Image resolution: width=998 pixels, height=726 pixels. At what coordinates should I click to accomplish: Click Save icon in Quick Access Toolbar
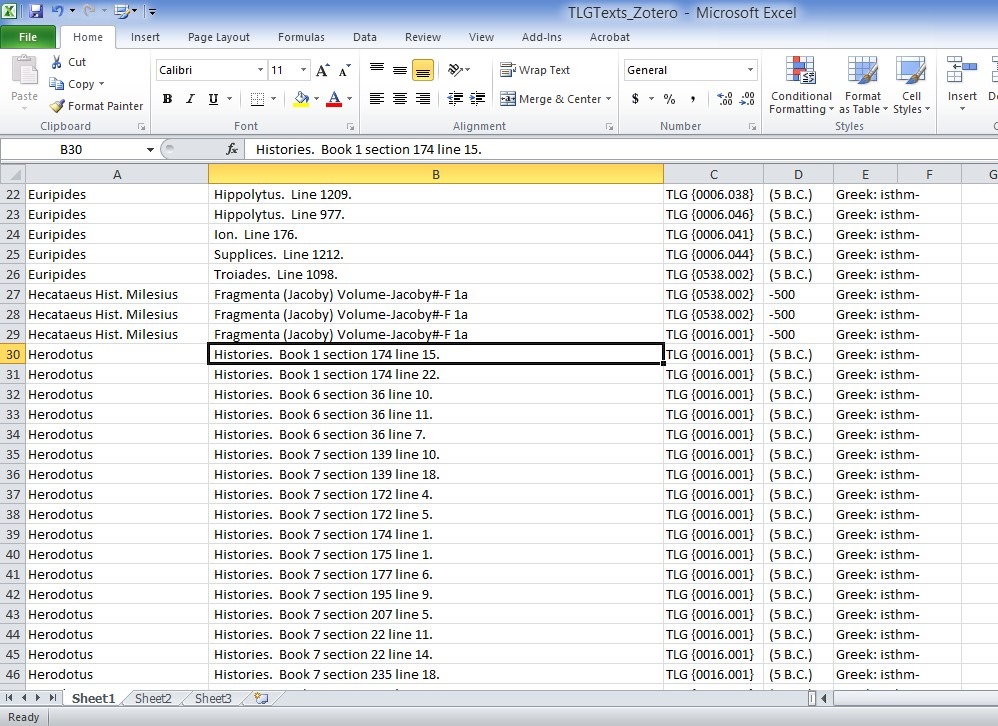point(36,12)
